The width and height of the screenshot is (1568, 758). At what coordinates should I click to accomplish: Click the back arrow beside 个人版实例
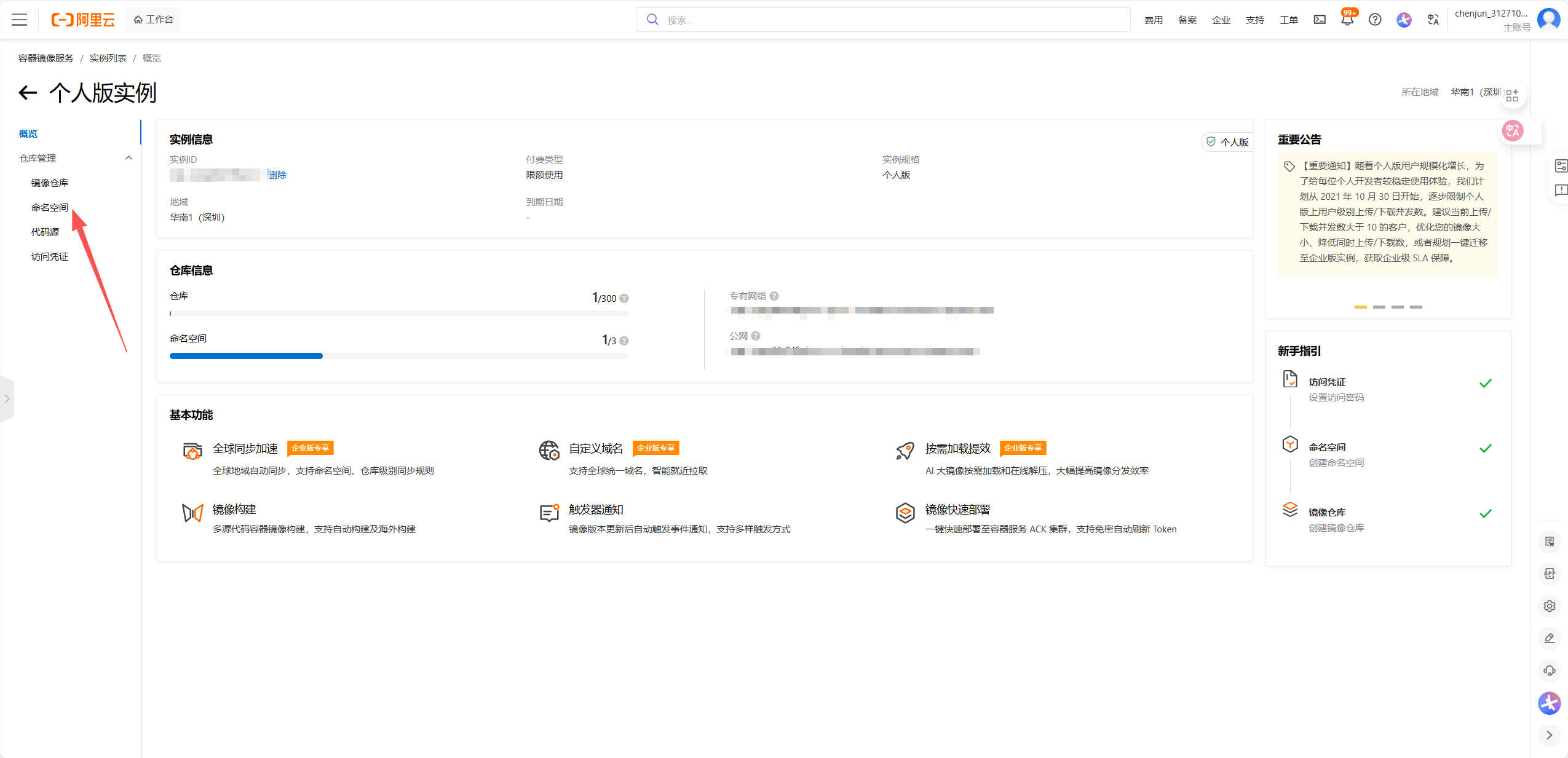click(28, 93)
